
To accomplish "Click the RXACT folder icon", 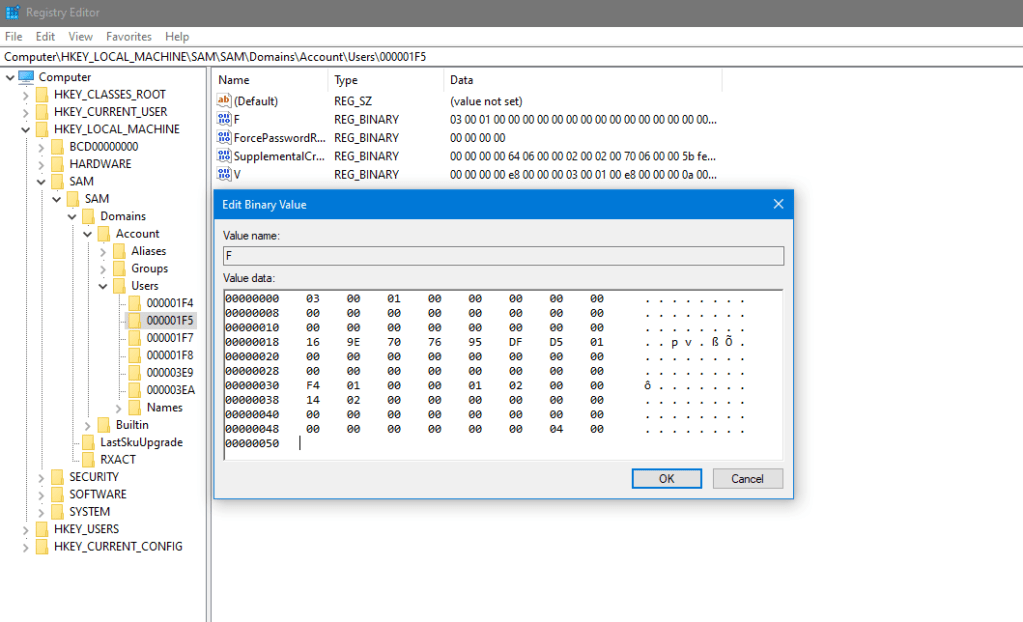I will click(x=87, y=459).
